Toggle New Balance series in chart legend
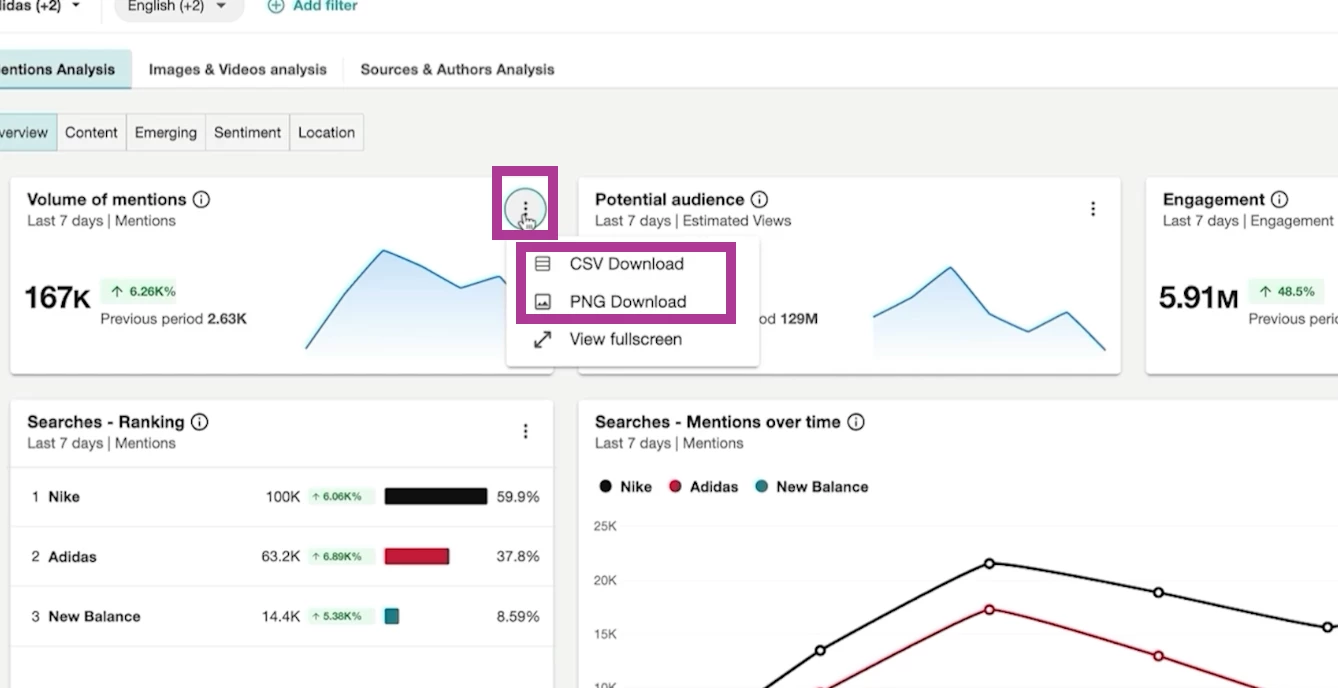Viewport: 1338px width, 688px height. point(812,487)
